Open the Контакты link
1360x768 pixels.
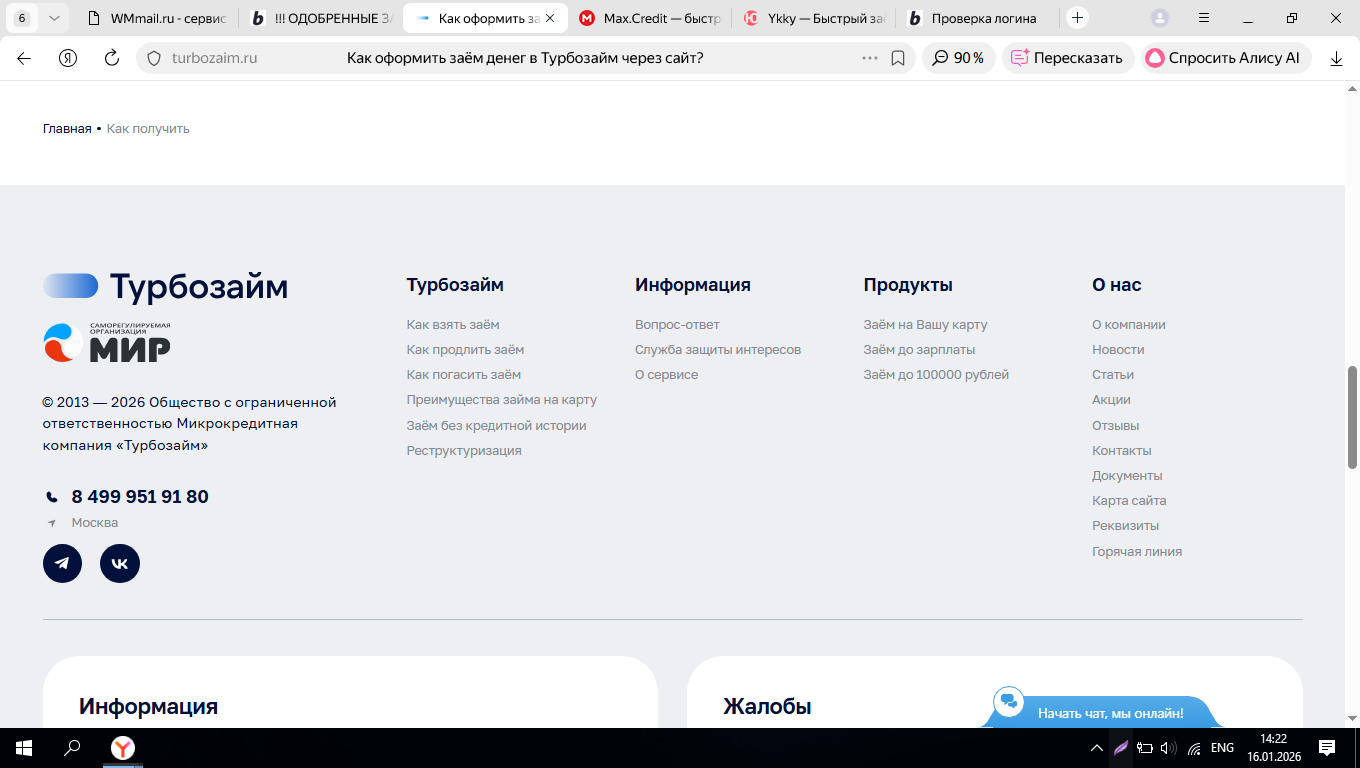coord(1122,450)
